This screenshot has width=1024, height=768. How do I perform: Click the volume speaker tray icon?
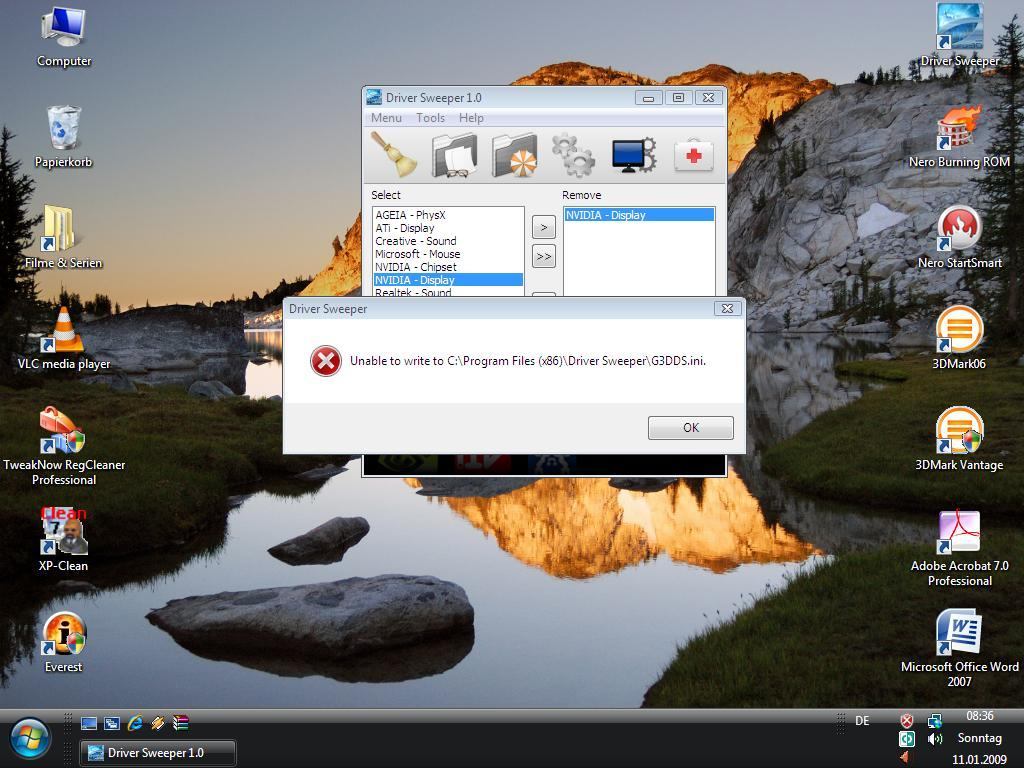935,739
